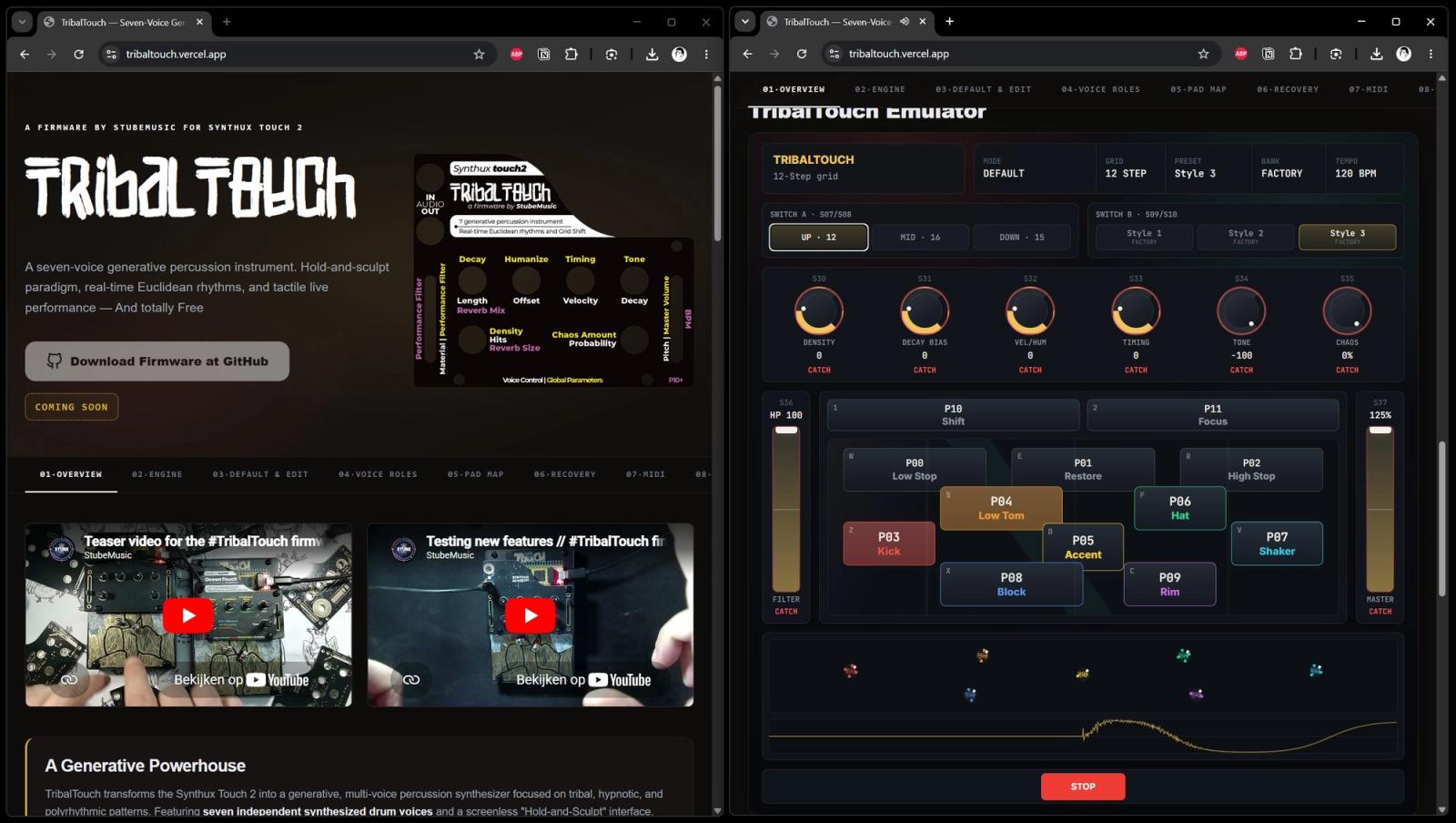The image size is (1456, 823).
Task: Reload the page in right browser window
Action: point(802,55)
